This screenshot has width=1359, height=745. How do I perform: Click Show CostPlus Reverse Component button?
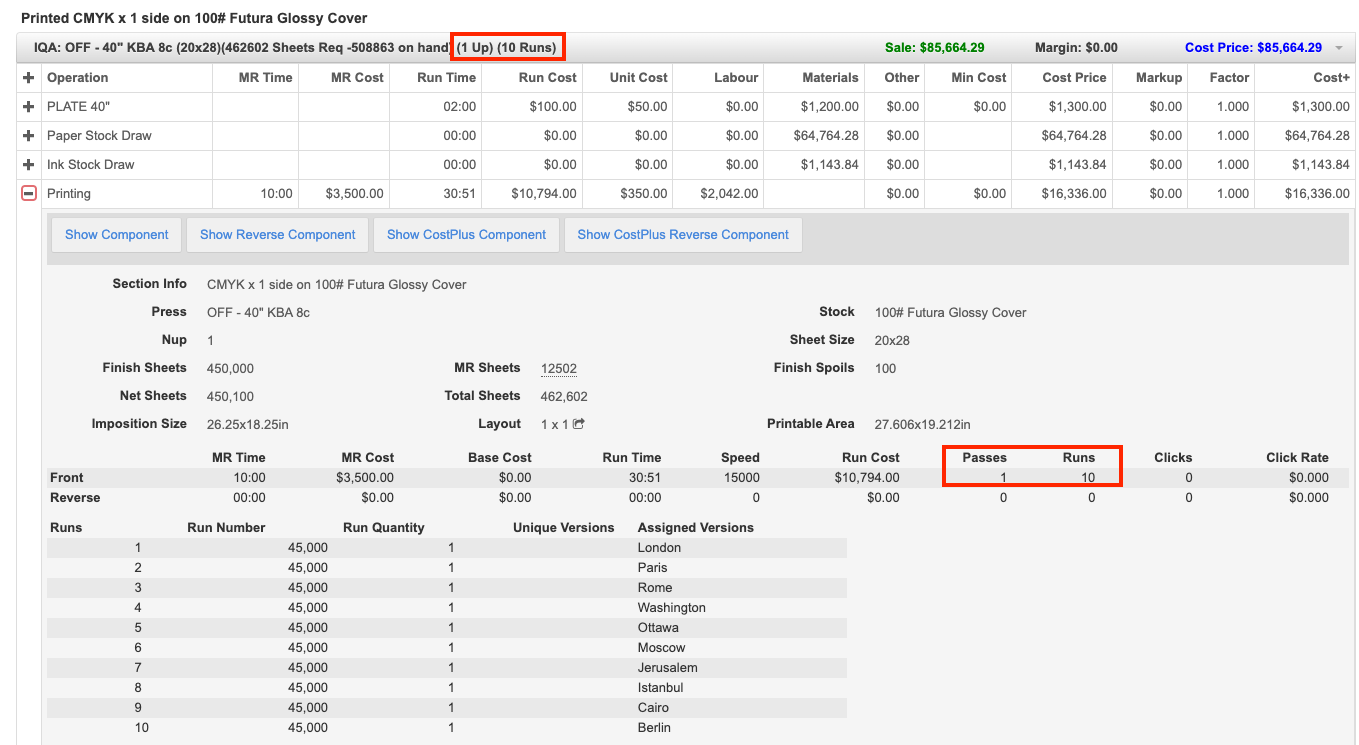point(683,235)
